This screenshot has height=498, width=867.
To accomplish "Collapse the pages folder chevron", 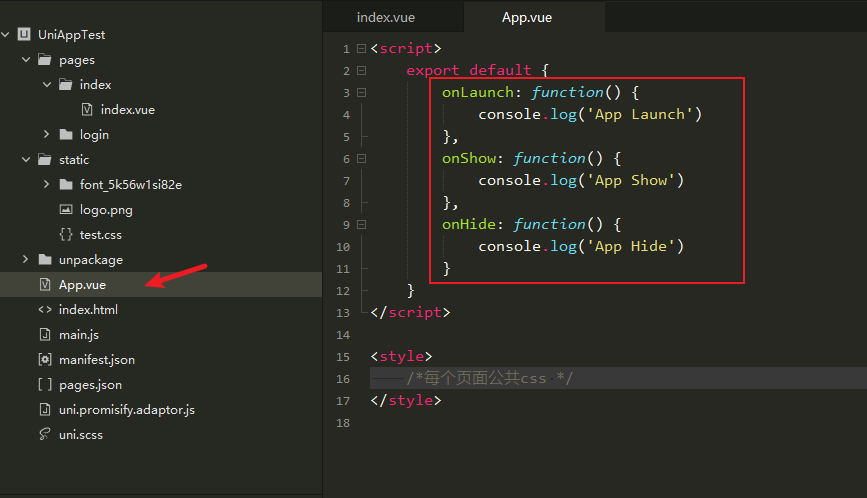I will [26, 60].
